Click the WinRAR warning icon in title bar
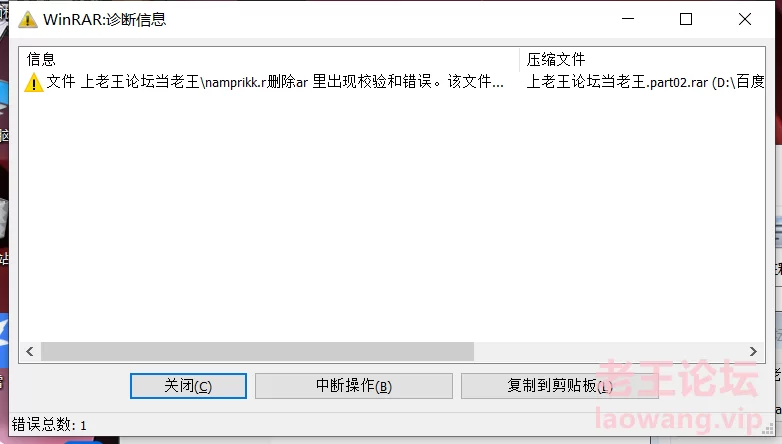The width and height of the screenshot is (782, 444). point(28,19)
